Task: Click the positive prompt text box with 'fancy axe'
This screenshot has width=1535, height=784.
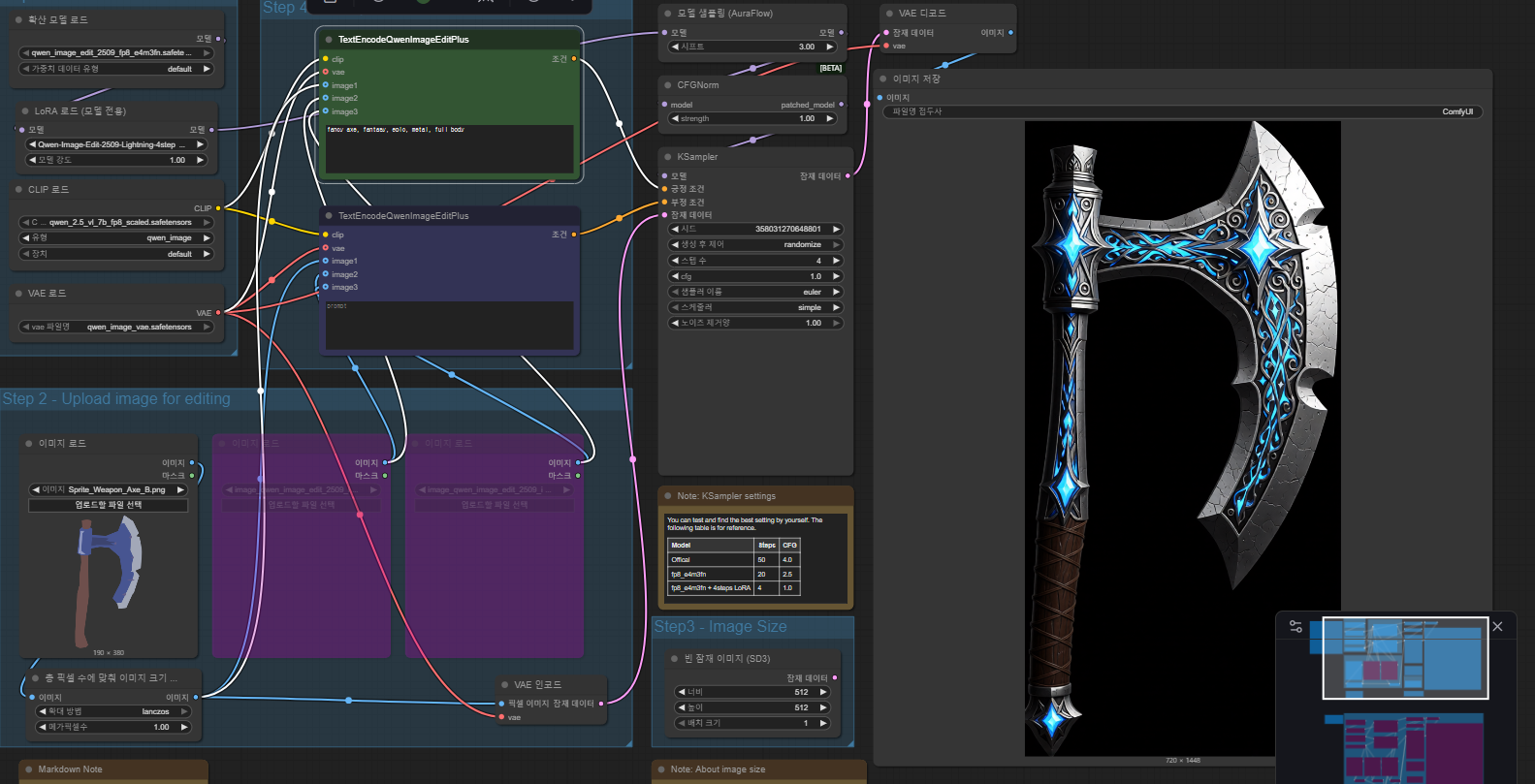Action: 449,147
